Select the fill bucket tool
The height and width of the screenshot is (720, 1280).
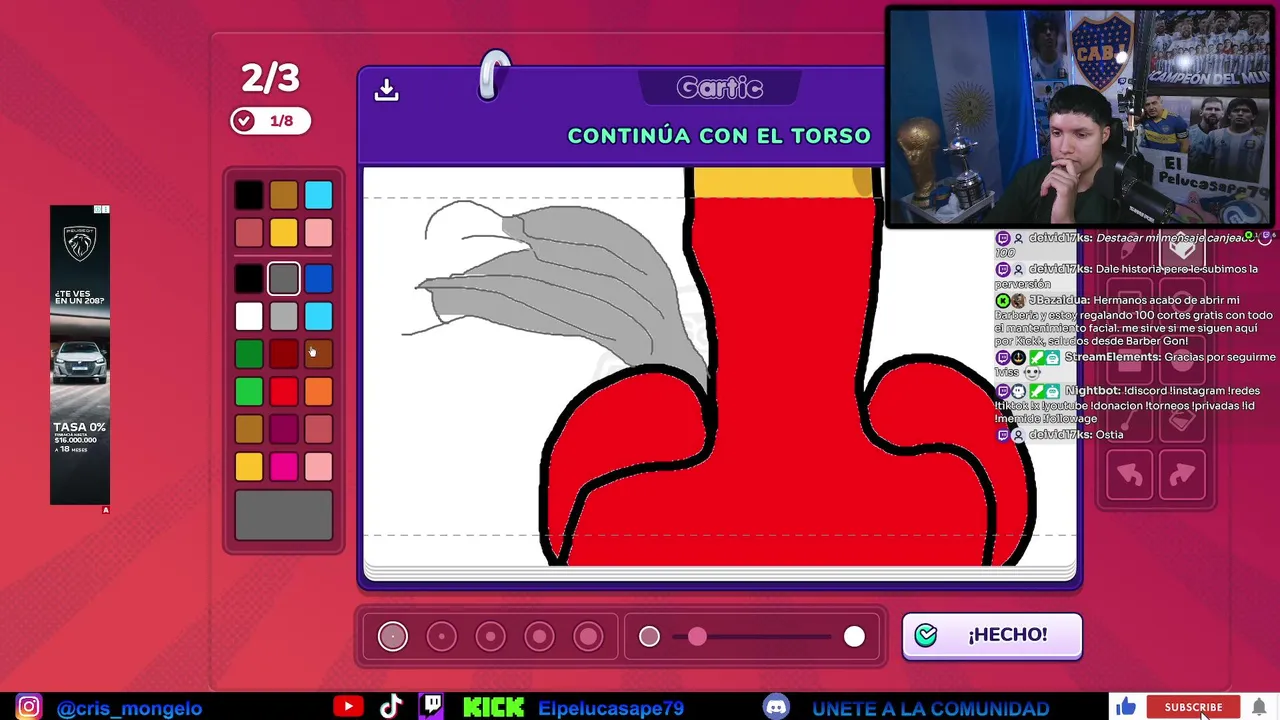click(1182, 420)
